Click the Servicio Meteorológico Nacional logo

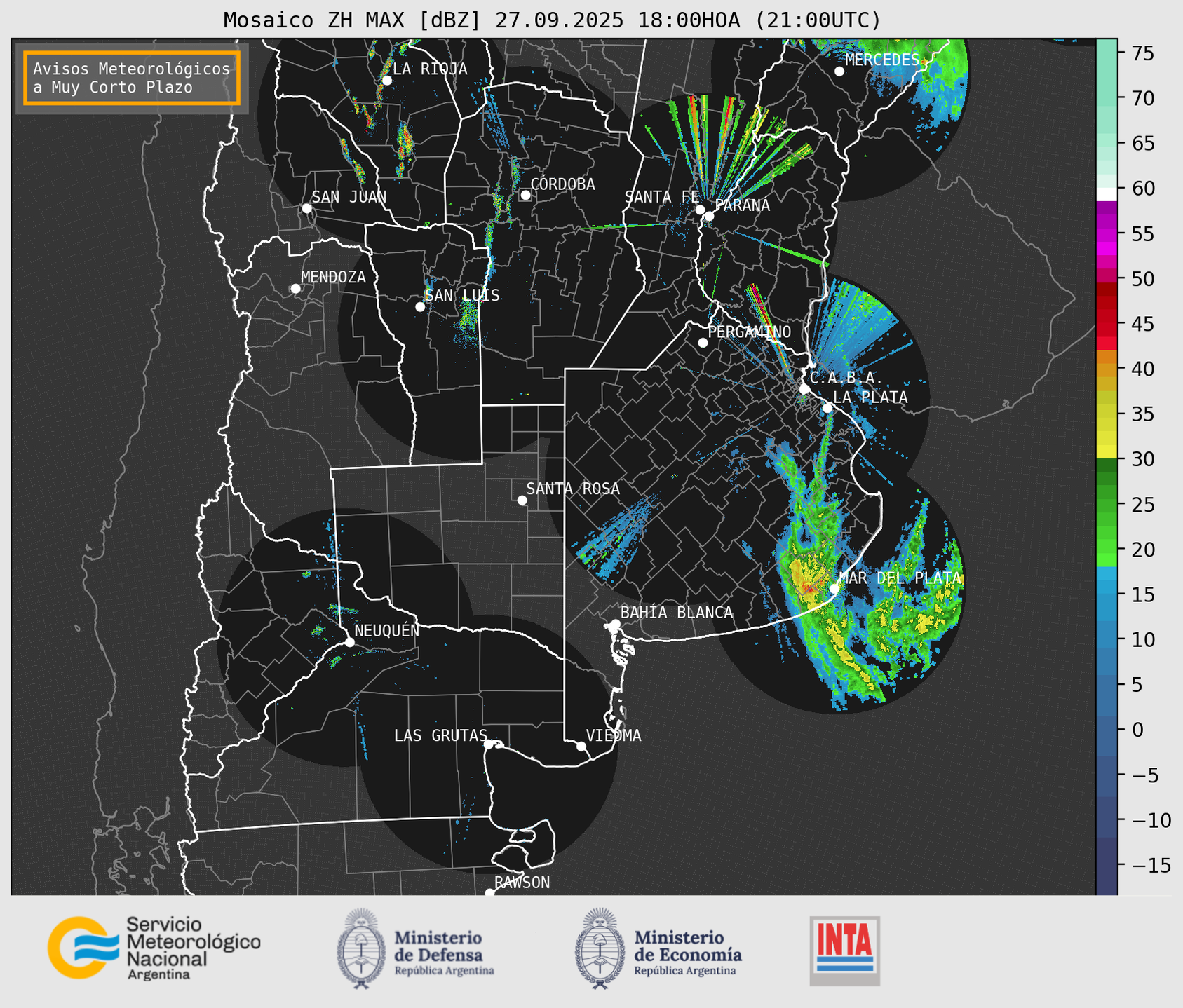154,948
